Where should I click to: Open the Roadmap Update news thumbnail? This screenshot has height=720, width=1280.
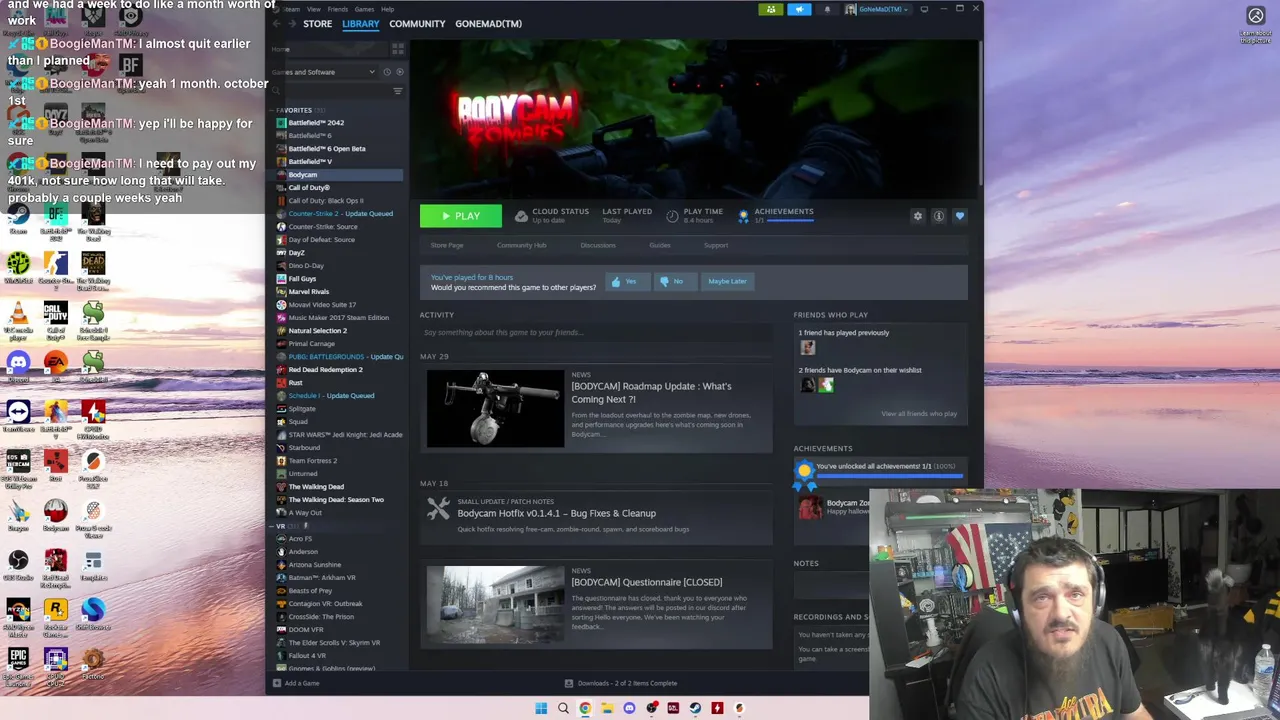tap(495, 409)
